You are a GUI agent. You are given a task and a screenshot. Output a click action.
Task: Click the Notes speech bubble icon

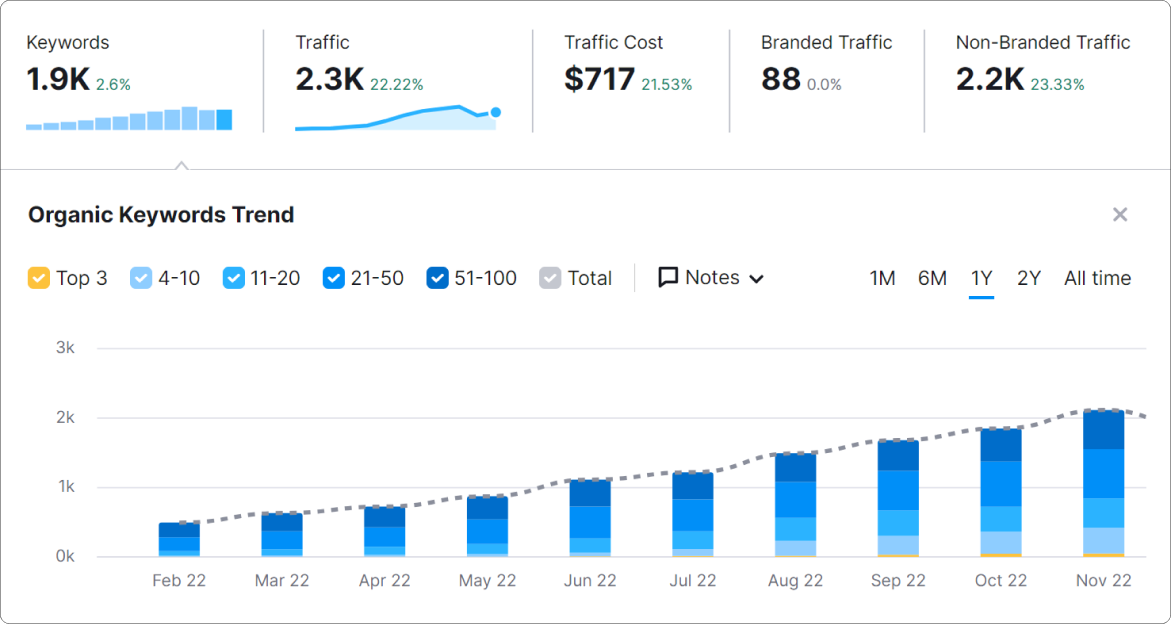click(x=668, y=278)
